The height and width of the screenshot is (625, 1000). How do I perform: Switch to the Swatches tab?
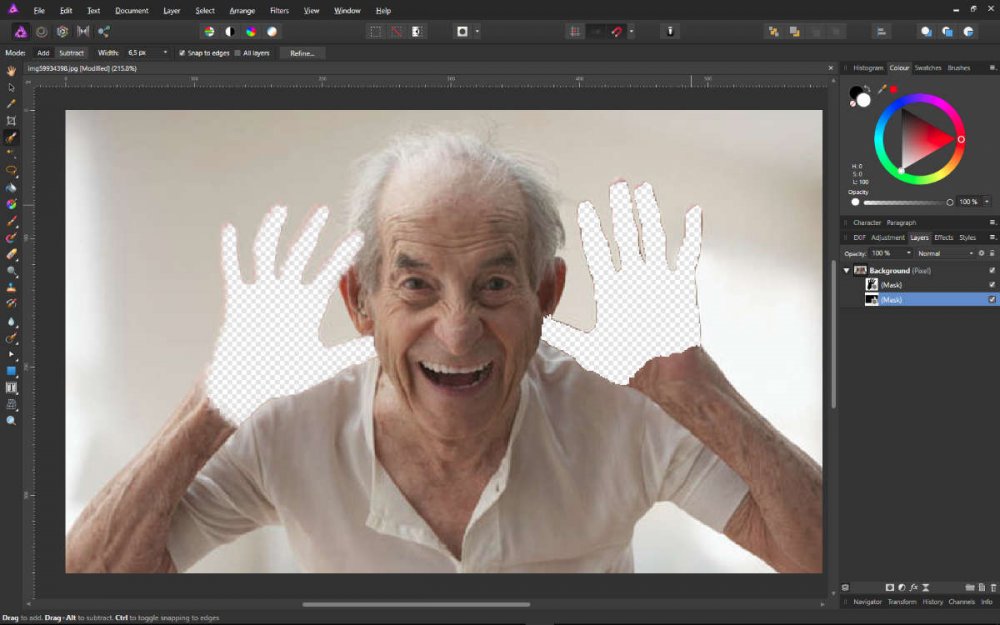click(x=927, y=68)
